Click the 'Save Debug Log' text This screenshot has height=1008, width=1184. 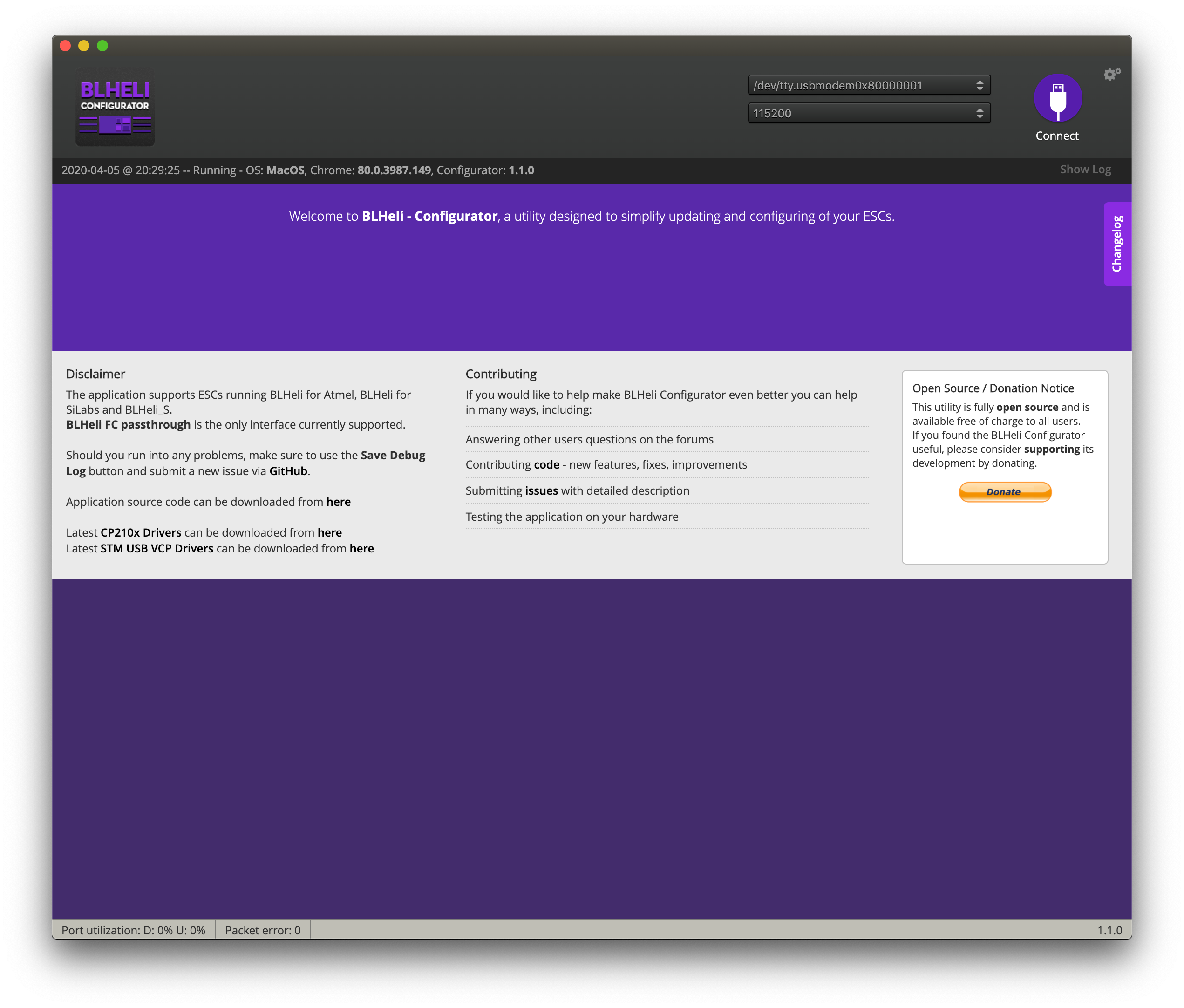point(246,463)
